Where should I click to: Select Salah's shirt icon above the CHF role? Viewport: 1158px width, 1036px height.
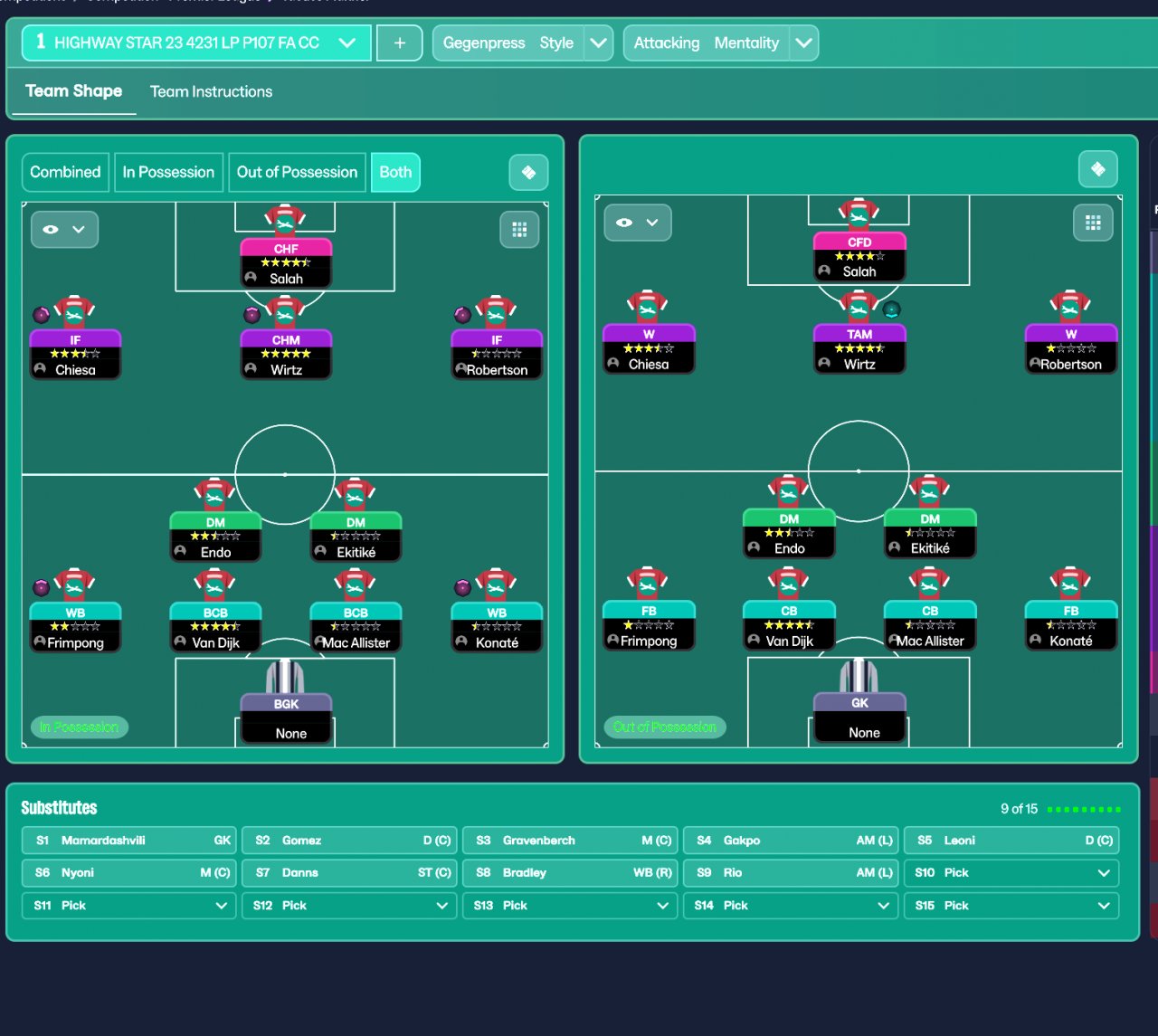click(x=285, y=220)
